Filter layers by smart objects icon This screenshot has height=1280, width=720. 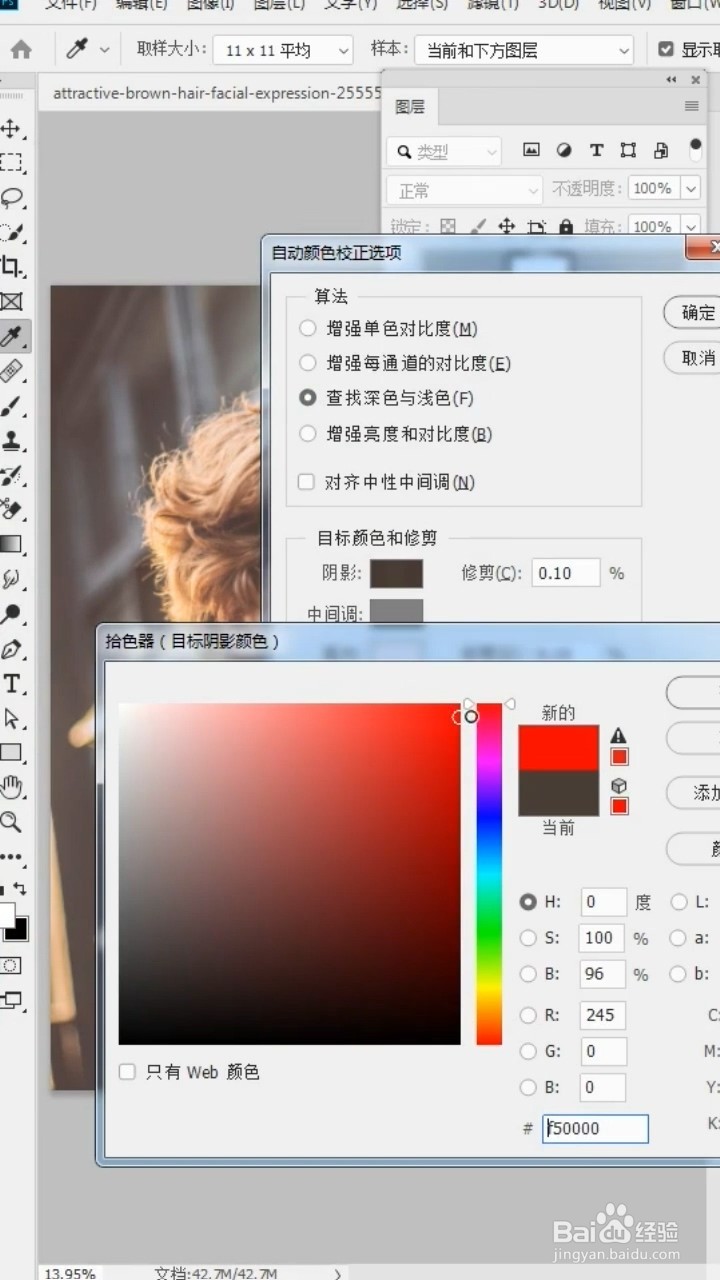point(661,150)
